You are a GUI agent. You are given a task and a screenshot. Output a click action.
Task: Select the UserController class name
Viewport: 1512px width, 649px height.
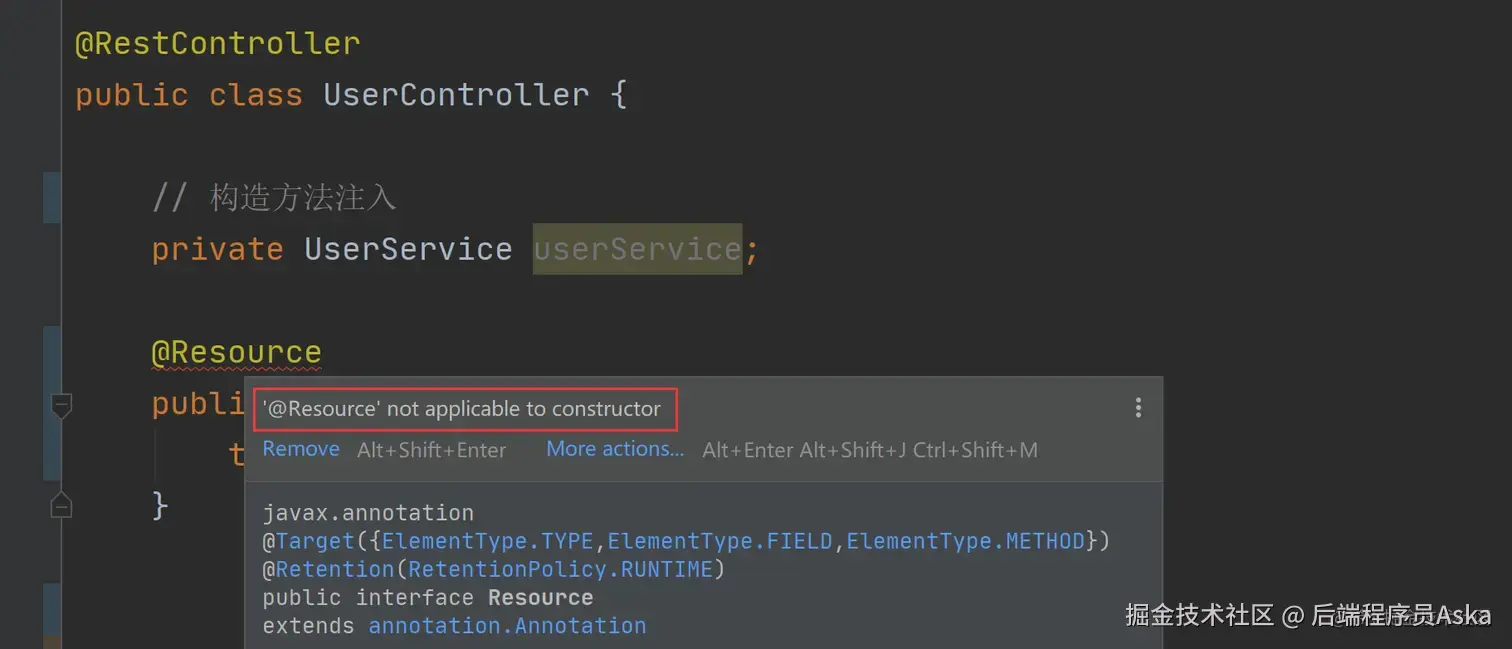(x=456, y=95)
